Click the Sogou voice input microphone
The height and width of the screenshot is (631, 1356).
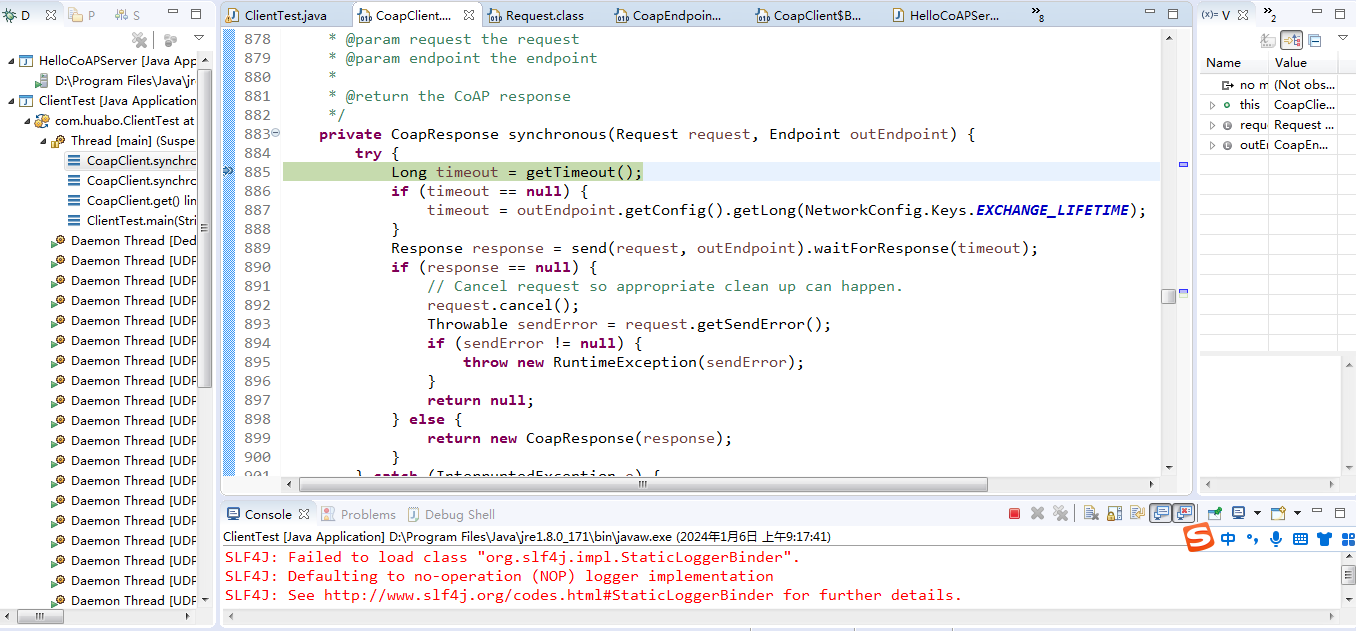1276,539
